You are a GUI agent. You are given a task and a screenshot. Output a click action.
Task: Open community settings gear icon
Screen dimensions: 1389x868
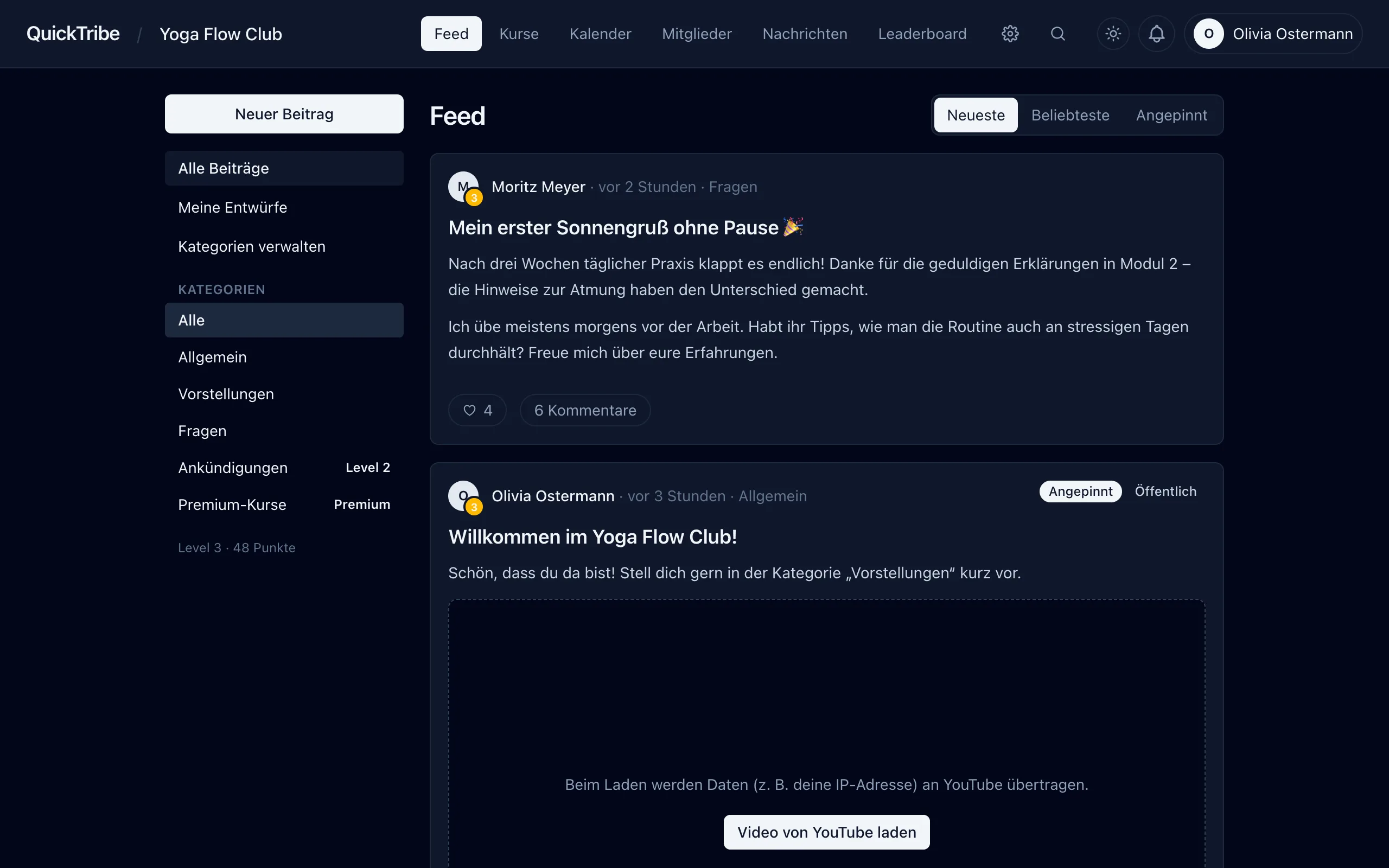(x=1010, y=34)
